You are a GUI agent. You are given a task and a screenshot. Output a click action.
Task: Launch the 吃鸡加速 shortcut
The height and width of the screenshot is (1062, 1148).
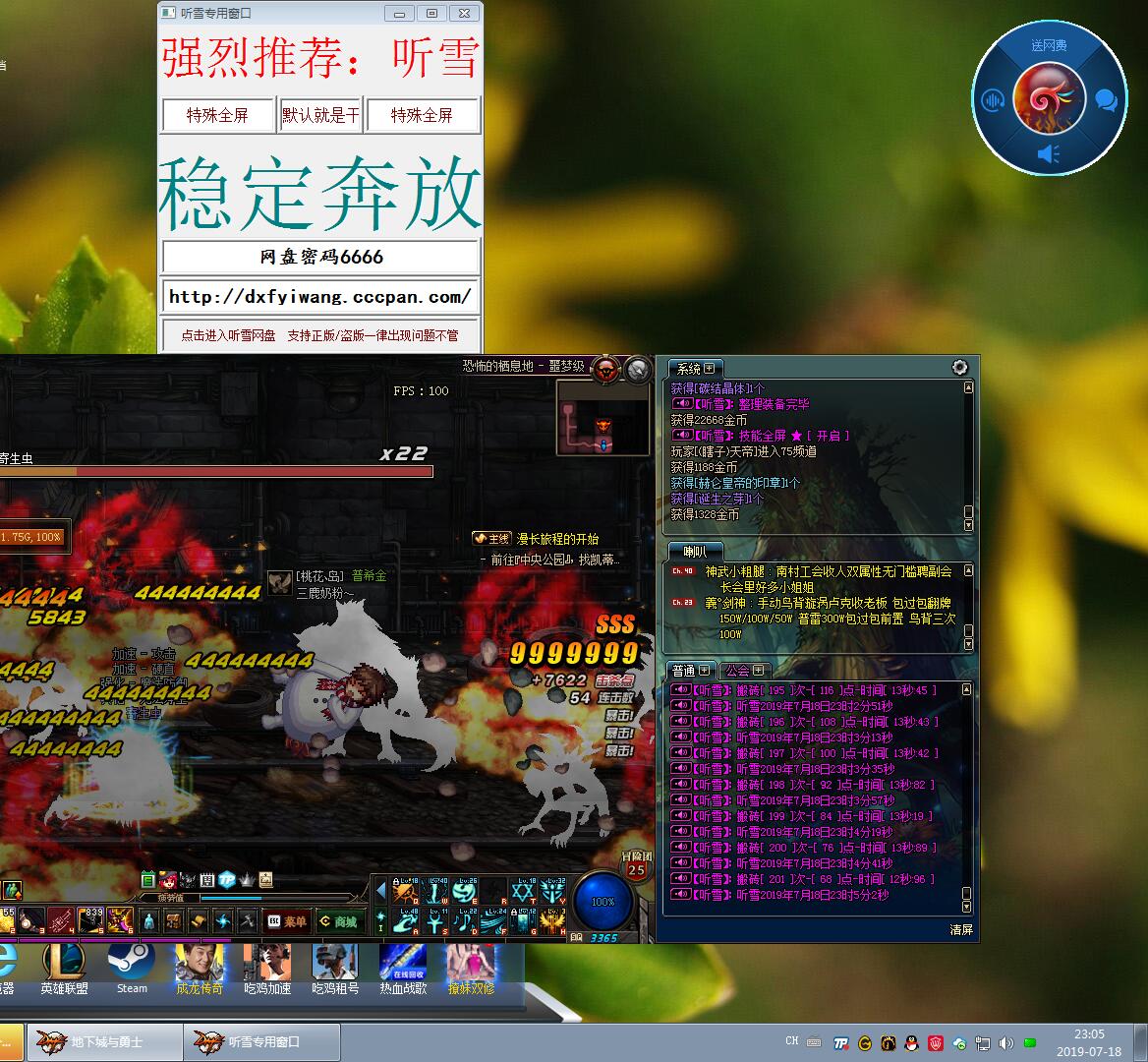267,969
